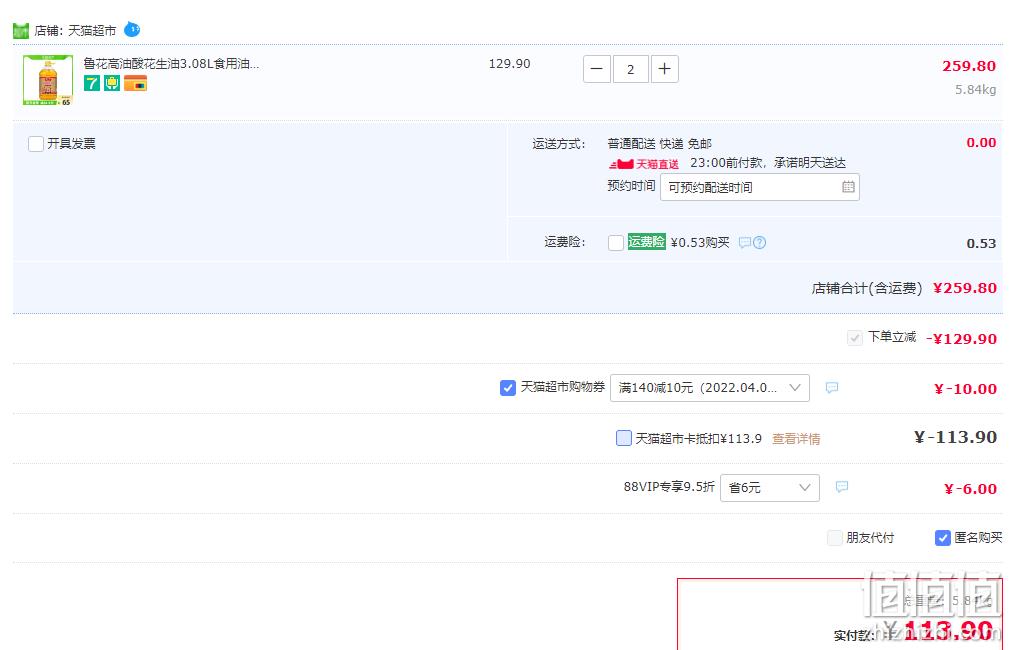Expand the 满140减10元 coupon dropdown
This screenshot has height=650, width=1011.
pyautogui.click(x=710, y=388)
